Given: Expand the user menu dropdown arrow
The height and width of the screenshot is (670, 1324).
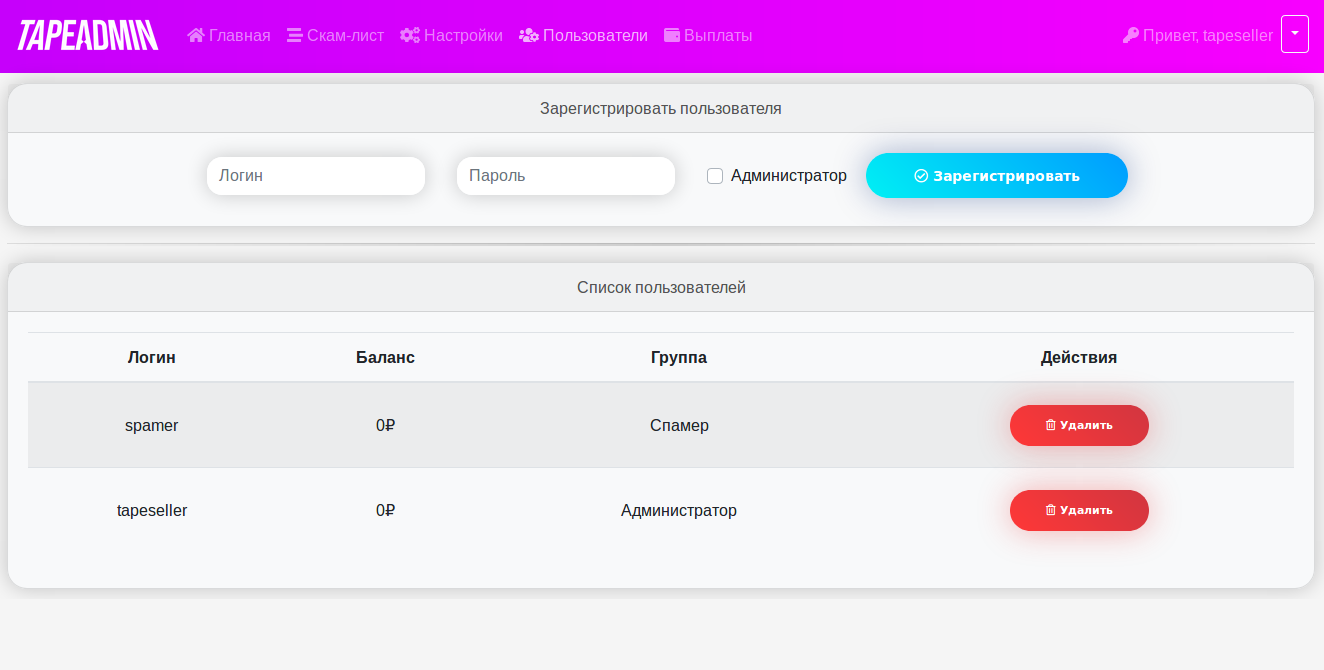Looking at the screenshot, I should 1294,34.
